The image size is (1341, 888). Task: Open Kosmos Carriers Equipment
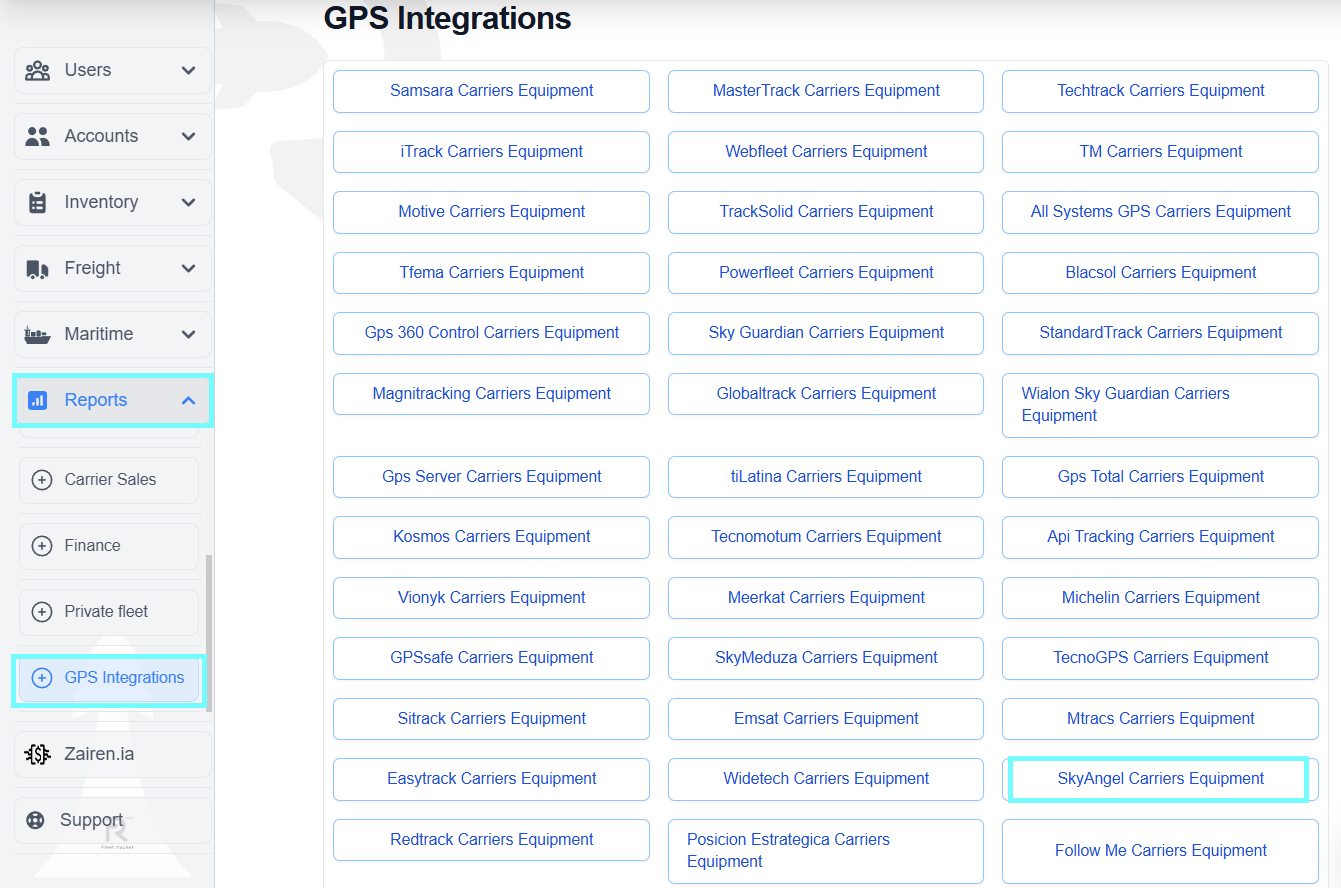click(x=491, y=537)
